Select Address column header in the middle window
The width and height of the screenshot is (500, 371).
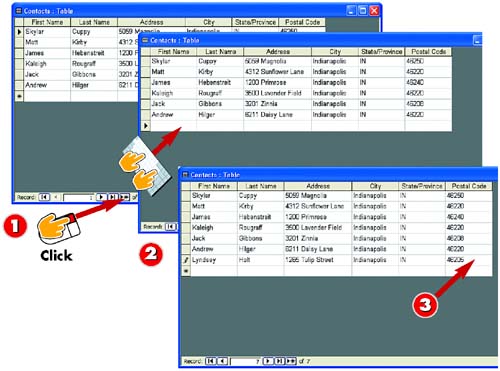click(x=278, y=52)
